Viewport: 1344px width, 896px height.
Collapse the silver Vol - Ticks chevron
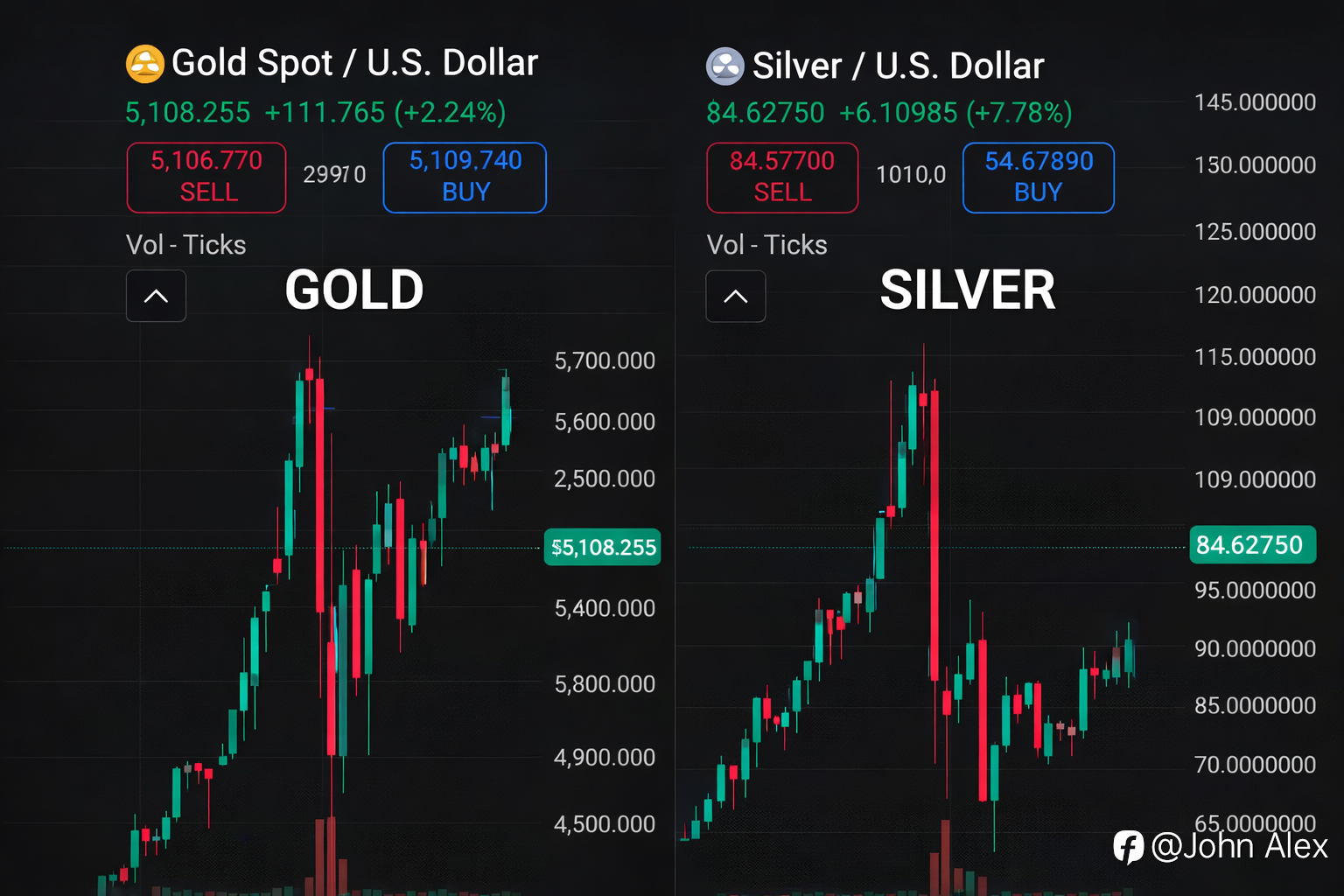tap(736, 297)
